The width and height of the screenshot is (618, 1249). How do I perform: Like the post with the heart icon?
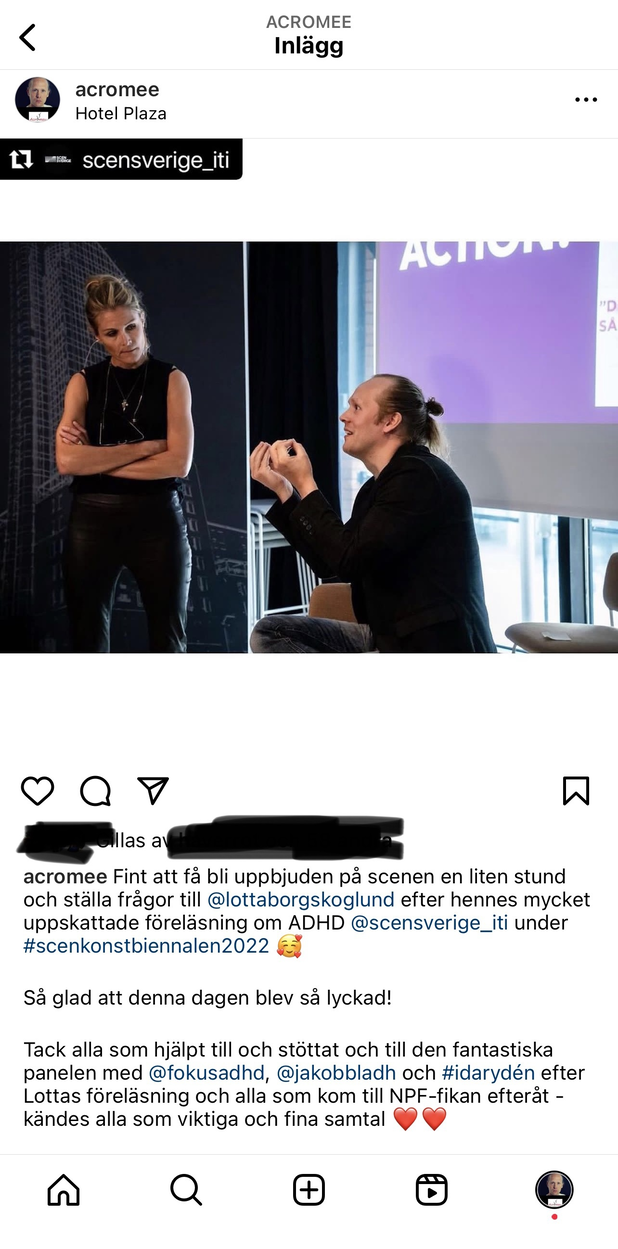[x=38, y=791]
